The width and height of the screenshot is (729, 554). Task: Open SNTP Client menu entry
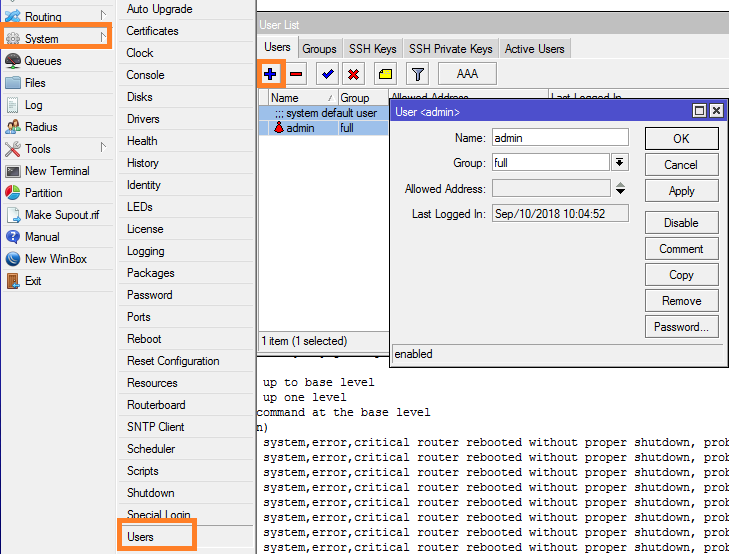click(x=186, y=427)
